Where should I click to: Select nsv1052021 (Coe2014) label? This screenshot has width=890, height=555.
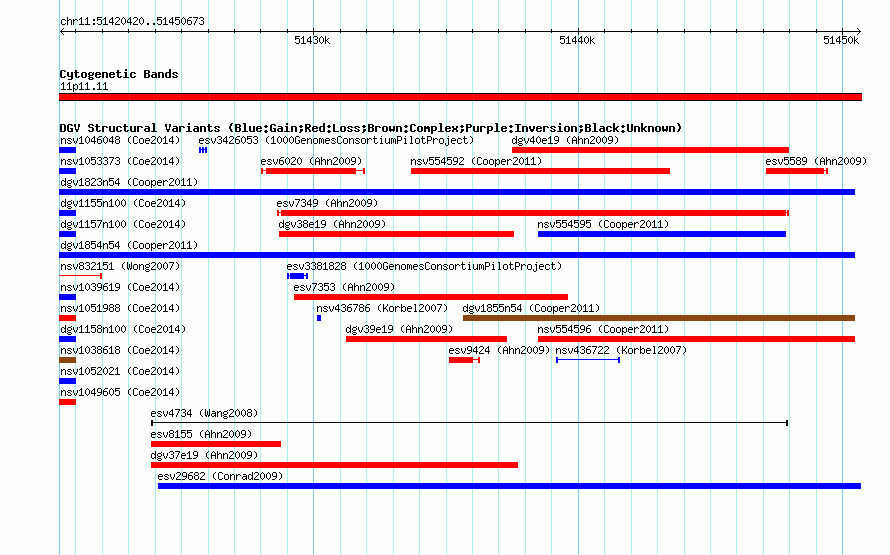coord(120,371)
